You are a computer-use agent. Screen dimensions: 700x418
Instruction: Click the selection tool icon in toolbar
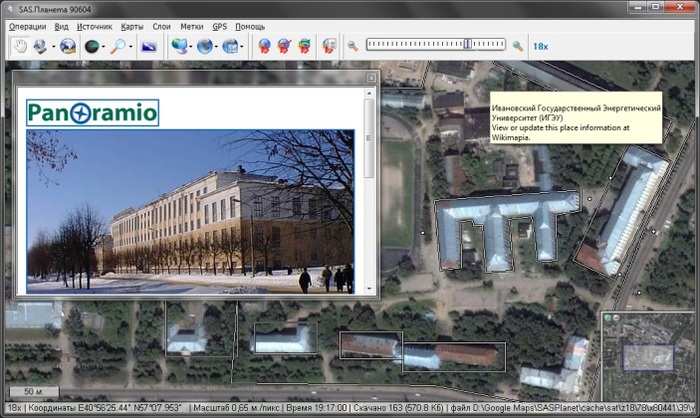(40, 46)
